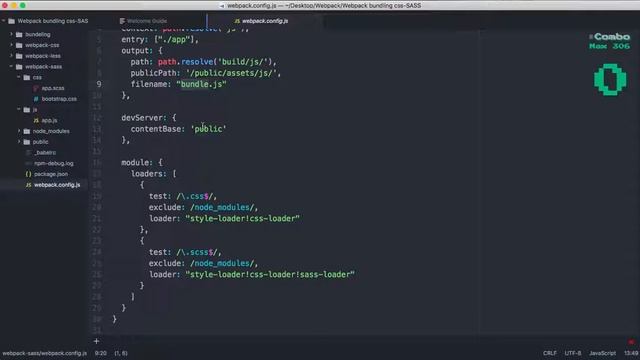The width and height of the screenshot is (640, 360).
Task: Click the node_modules folder icon
Action: click(27, 131)
